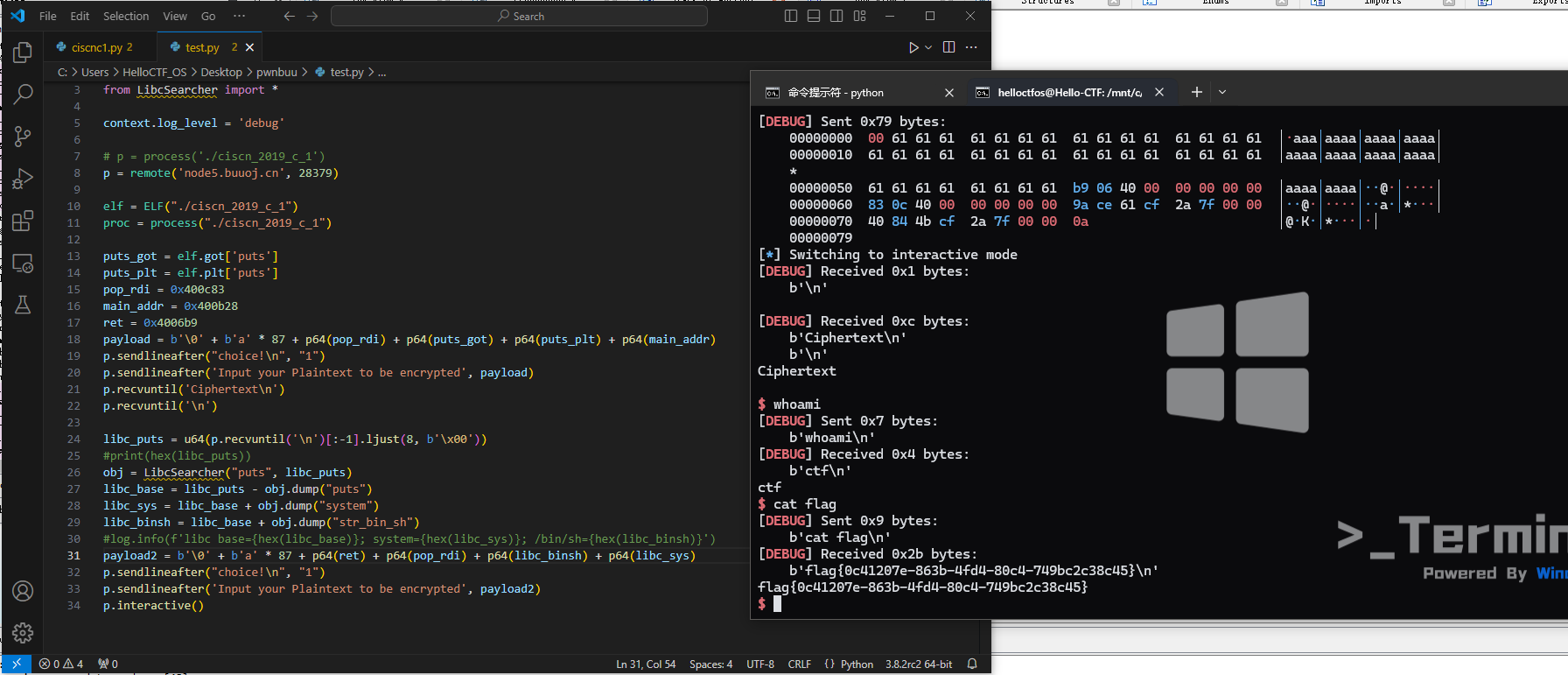Screen dimensions: 1568x675
Task: Open notifications bell in status bar
Action: coord(972,664)
